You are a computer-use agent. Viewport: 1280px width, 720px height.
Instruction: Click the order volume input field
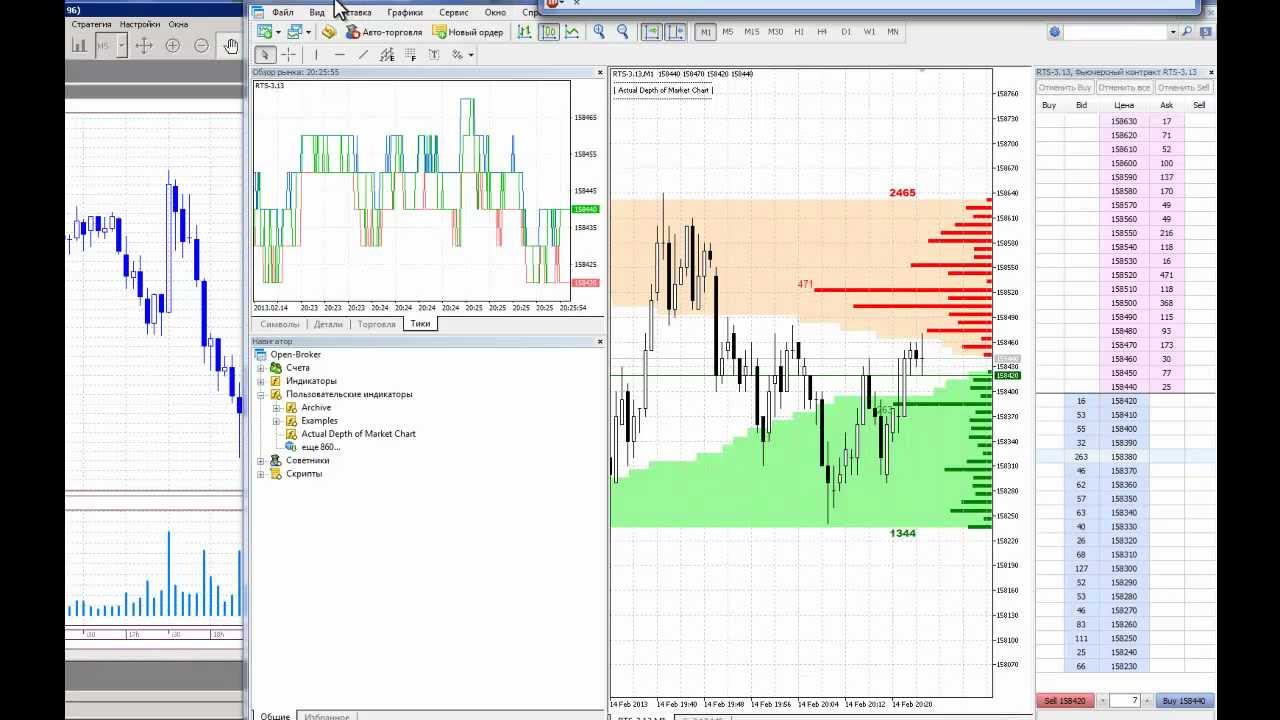pyautogui.click(x=1124, y=701)
